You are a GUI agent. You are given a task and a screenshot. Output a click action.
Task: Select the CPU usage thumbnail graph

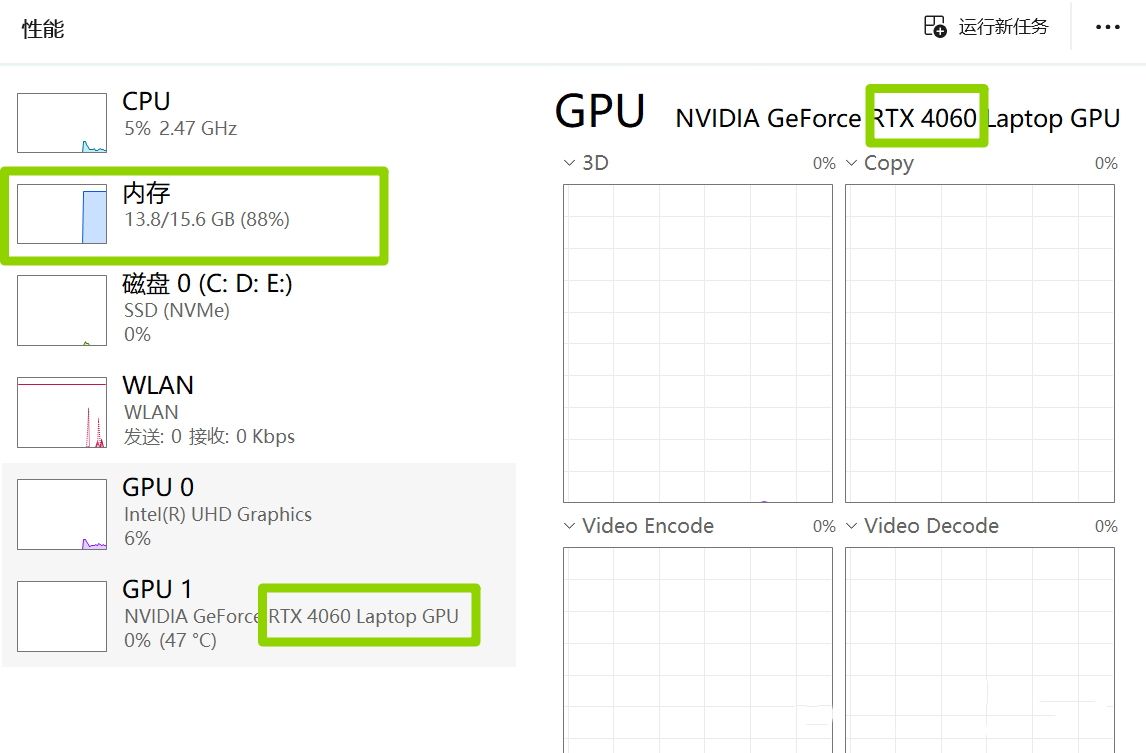[x=62, y=123]
